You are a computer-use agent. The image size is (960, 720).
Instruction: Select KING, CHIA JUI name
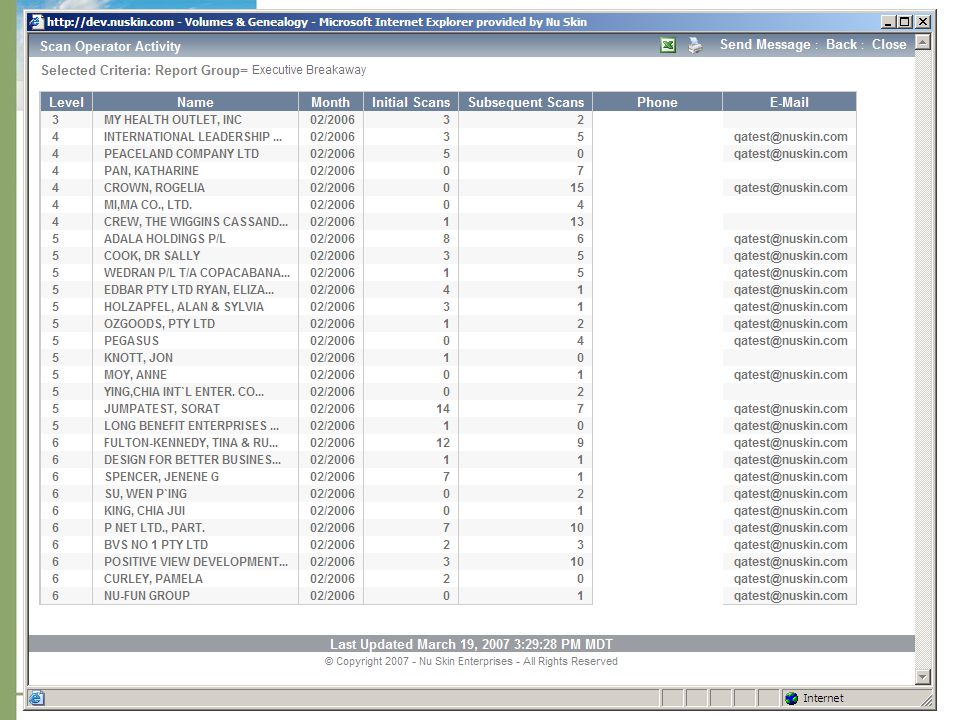coord(144,511)
